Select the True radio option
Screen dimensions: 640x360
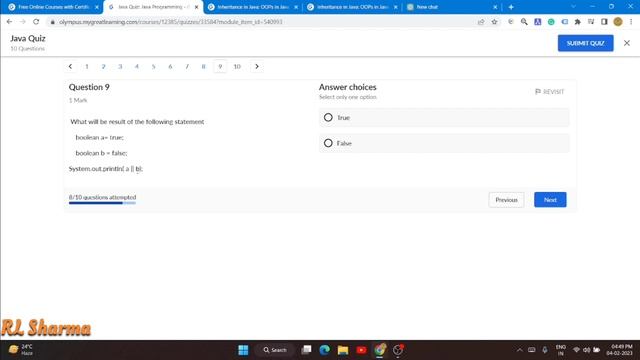(328, 118)
